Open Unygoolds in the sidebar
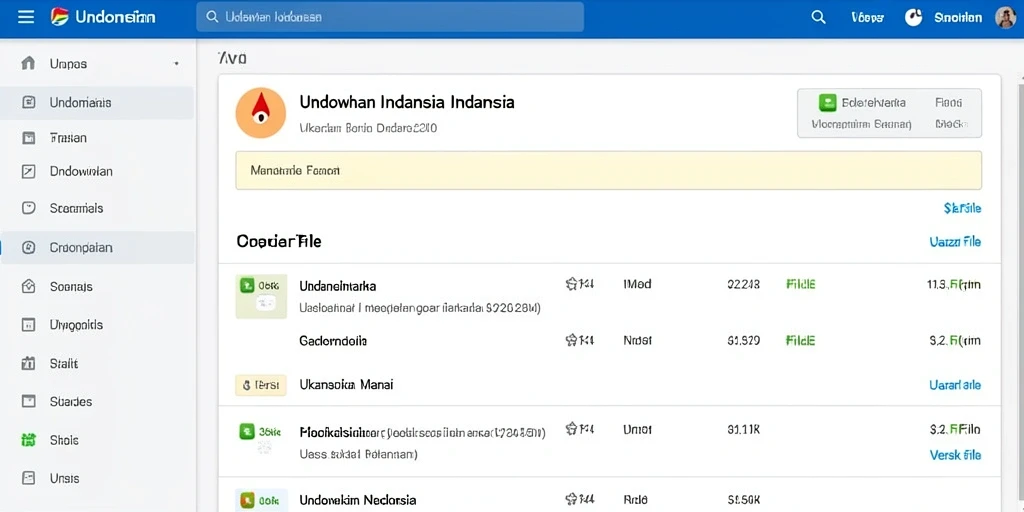This screenshot has height=512, width=1024. (x=76, y=325)
